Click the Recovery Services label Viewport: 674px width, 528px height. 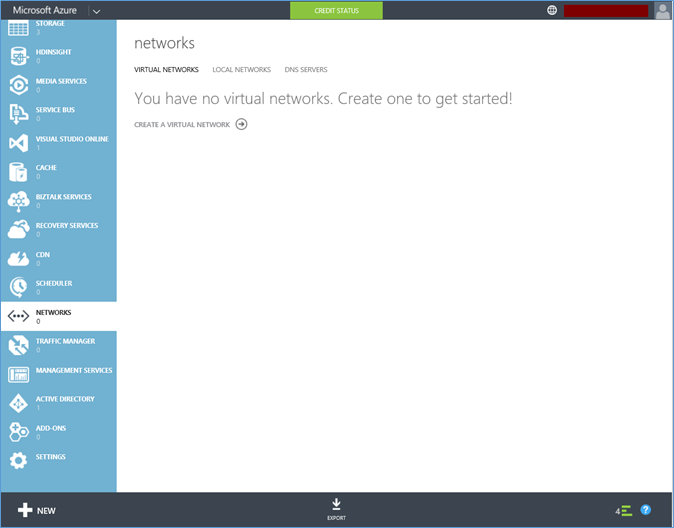[67, 225]
